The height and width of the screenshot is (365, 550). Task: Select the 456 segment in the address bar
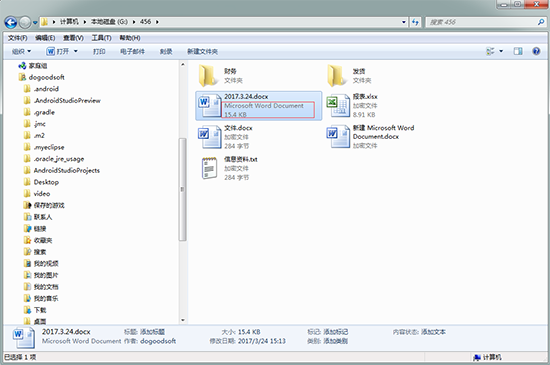[x=145, y=22]
